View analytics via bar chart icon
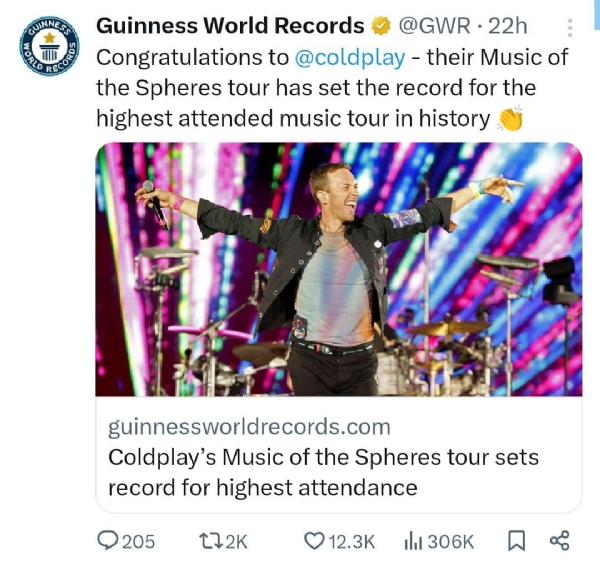 coord(413,541)
